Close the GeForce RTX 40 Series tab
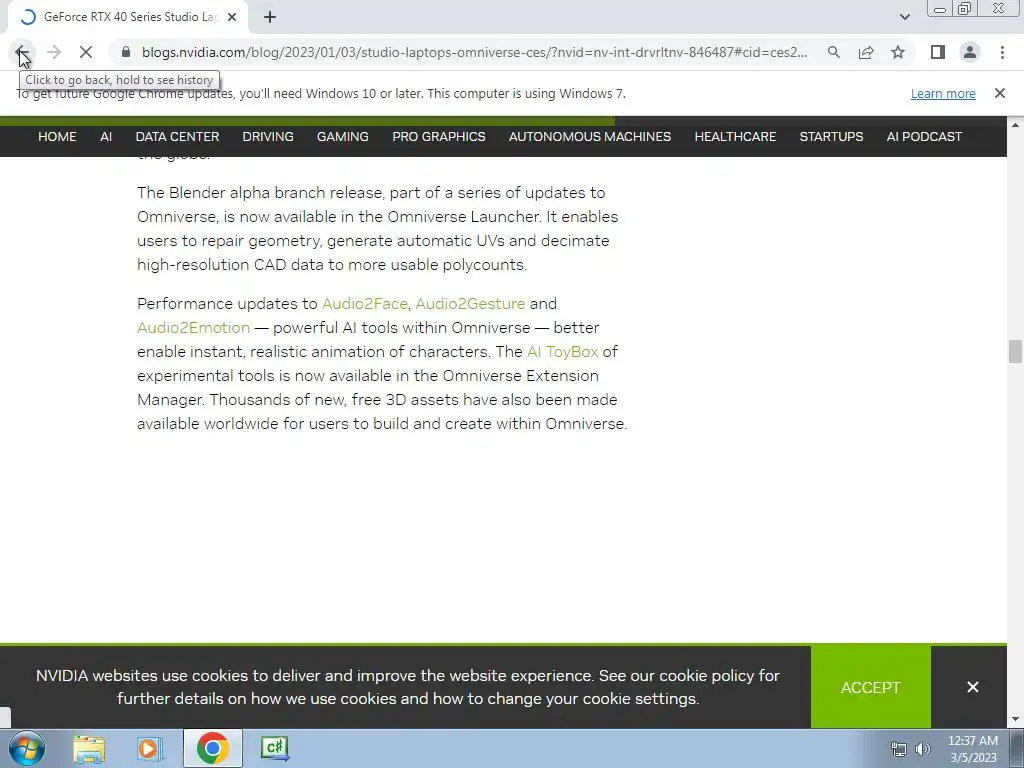This screenshot has width=1024, height=768. (232, 17)
